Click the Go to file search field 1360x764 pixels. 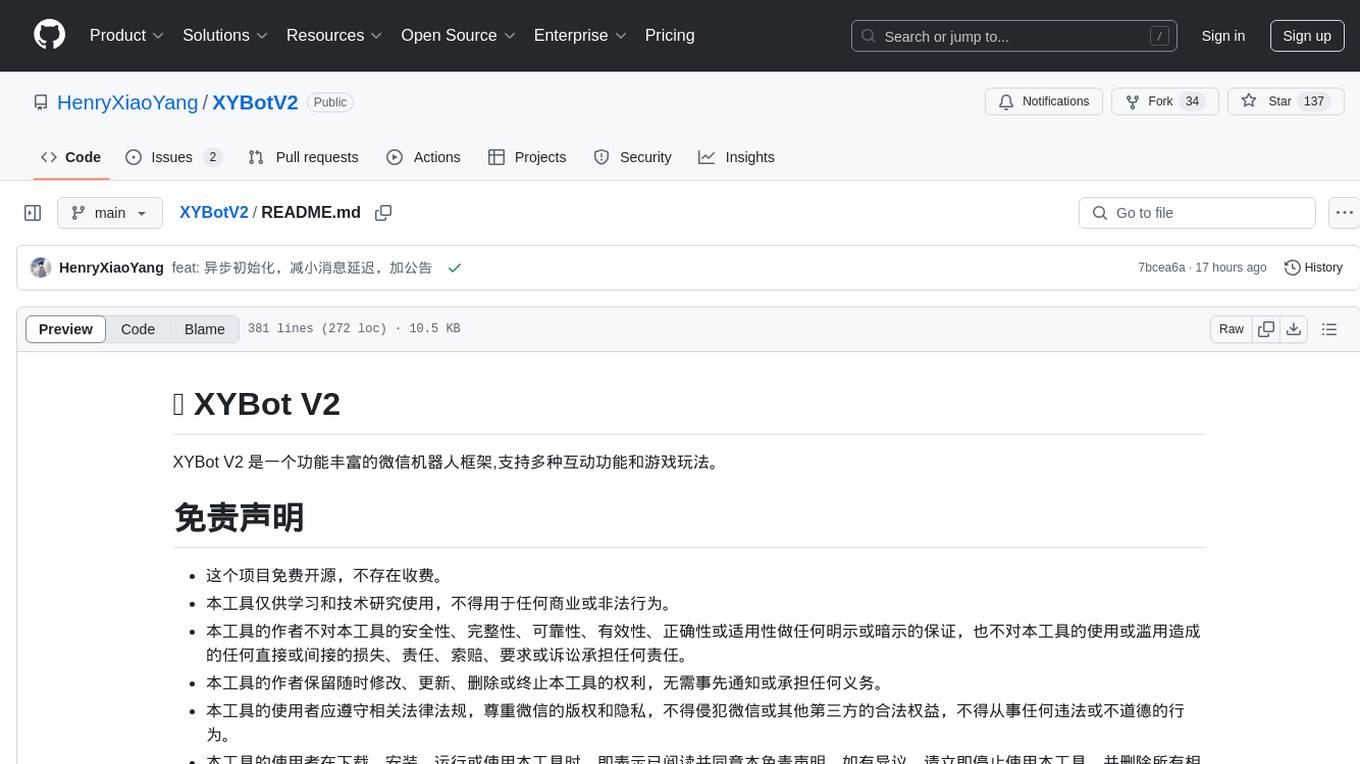tap(1197, 213)
